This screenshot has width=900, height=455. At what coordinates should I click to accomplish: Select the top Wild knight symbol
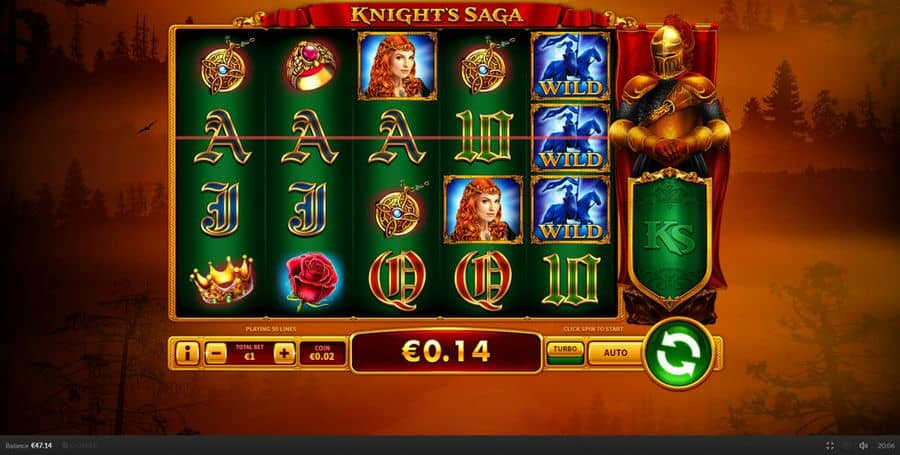tap(571, 65)
